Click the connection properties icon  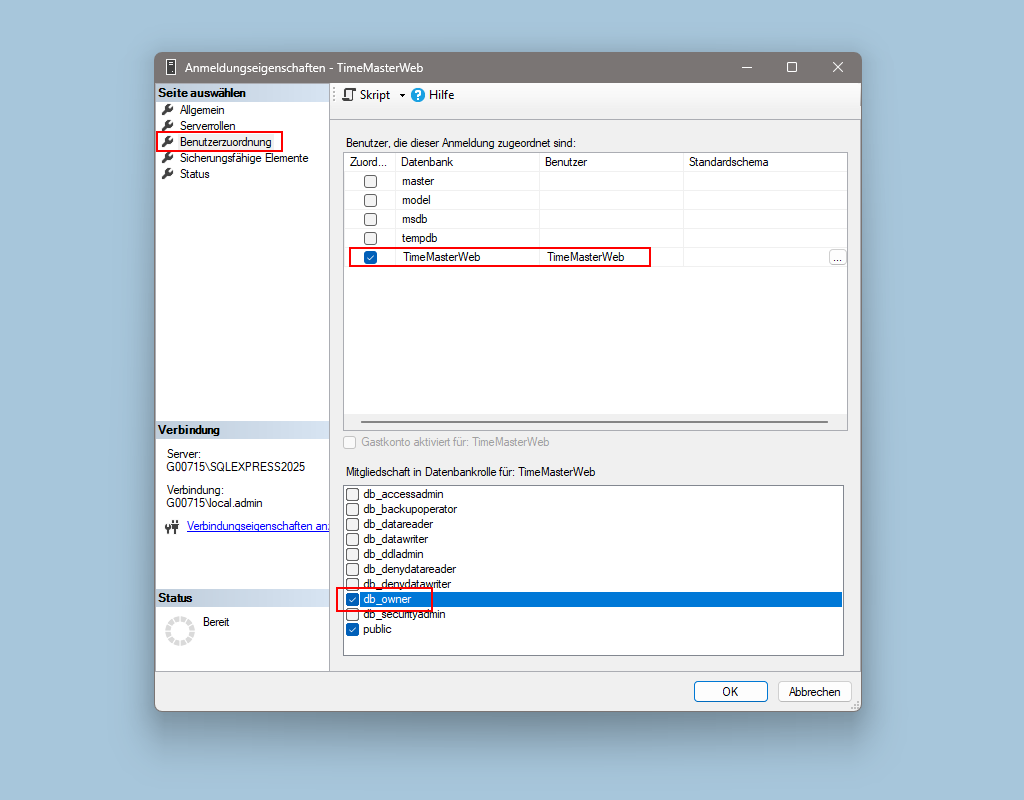click(x=172, y=527)
